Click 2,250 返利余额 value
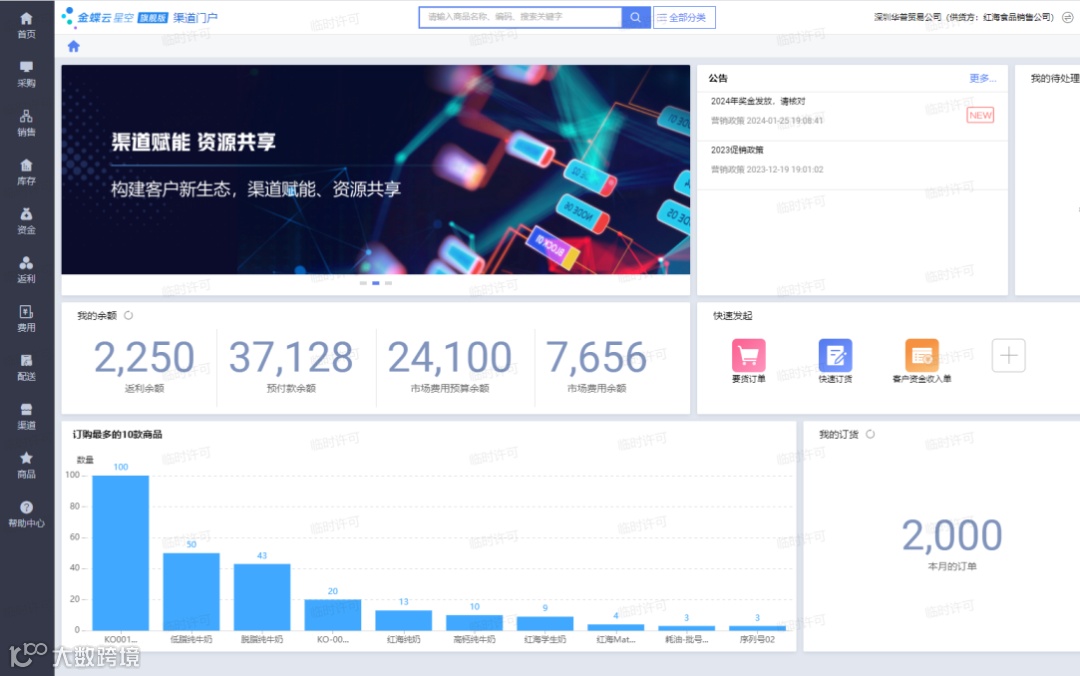The image size is (1080, 676). [144, 358]
